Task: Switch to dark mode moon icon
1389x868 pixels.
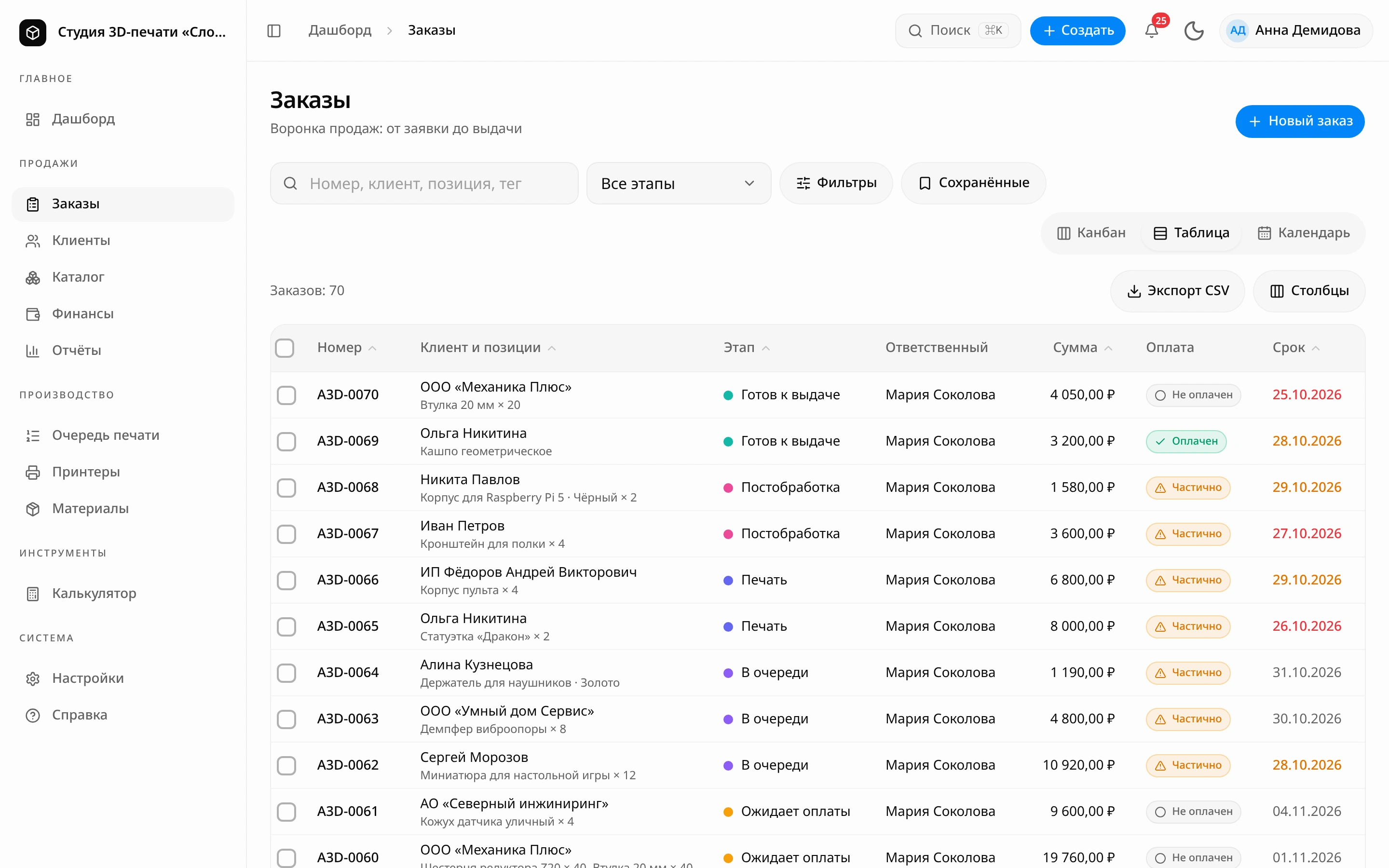Action: pyautogui.click(x=1194, y=30)
